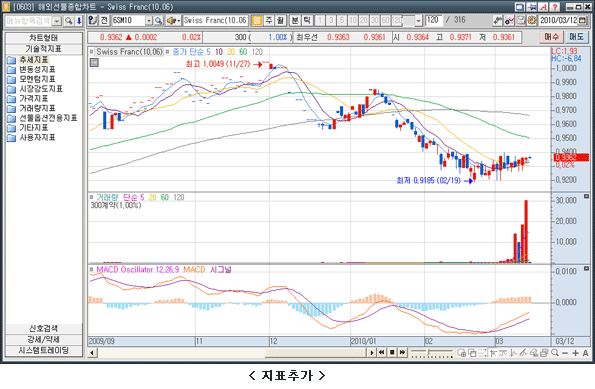Click the help question mark in title bar
The width and height of the screenshot is (595, 389).
tap(555, 7)
